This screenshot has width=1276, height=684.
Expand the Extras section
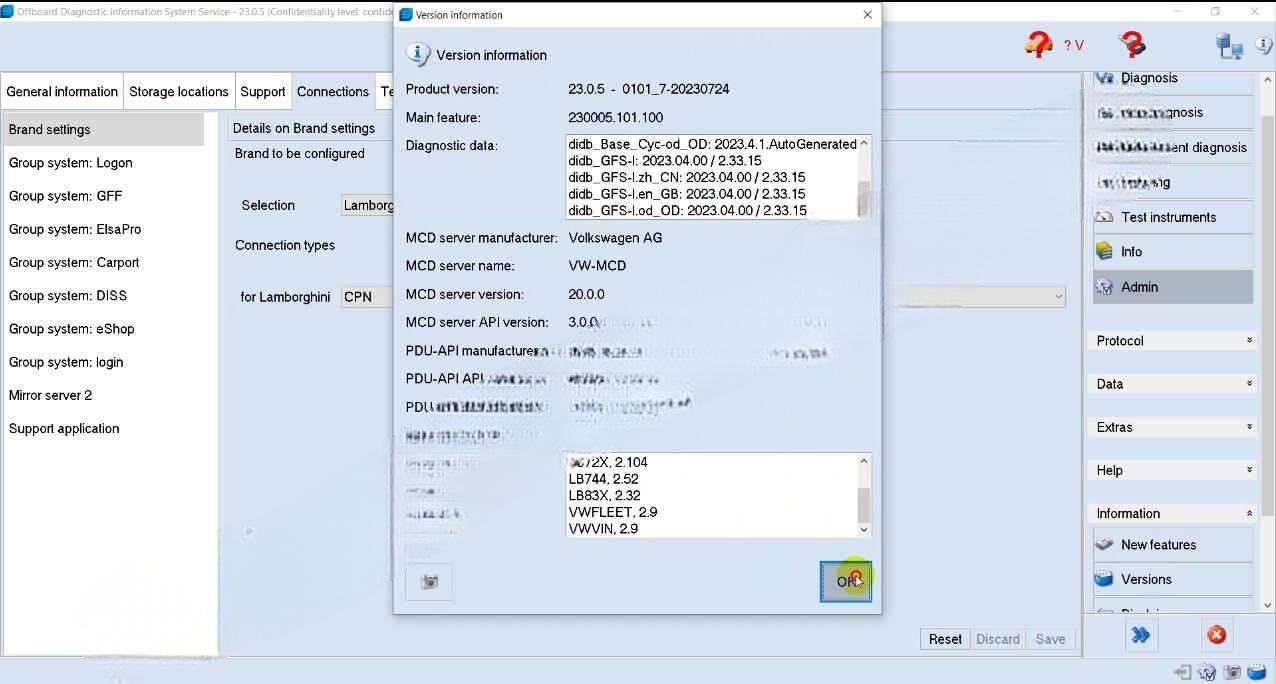(1172, 427)
